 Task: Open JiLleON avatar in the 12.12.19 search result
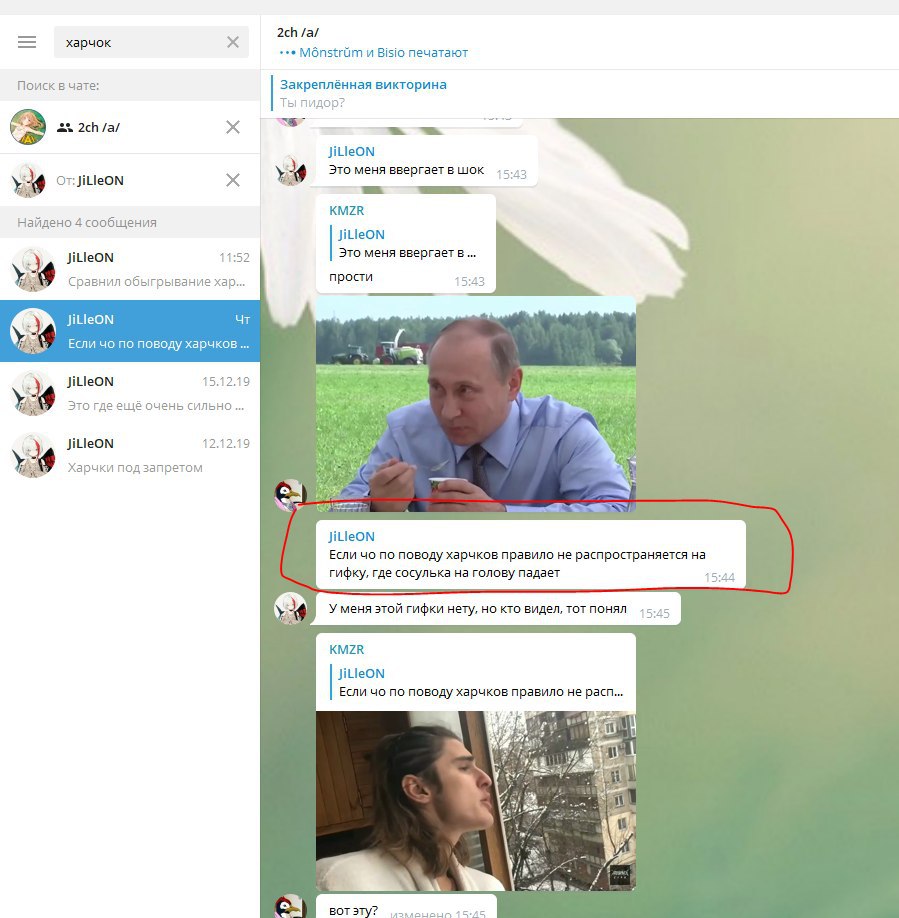(33, 455)
